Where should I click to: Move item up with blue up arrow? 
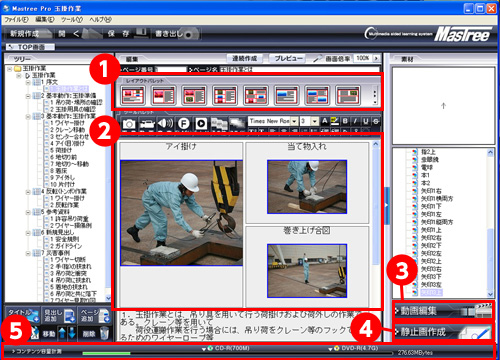pyautogui.click(x=62, y=333)
